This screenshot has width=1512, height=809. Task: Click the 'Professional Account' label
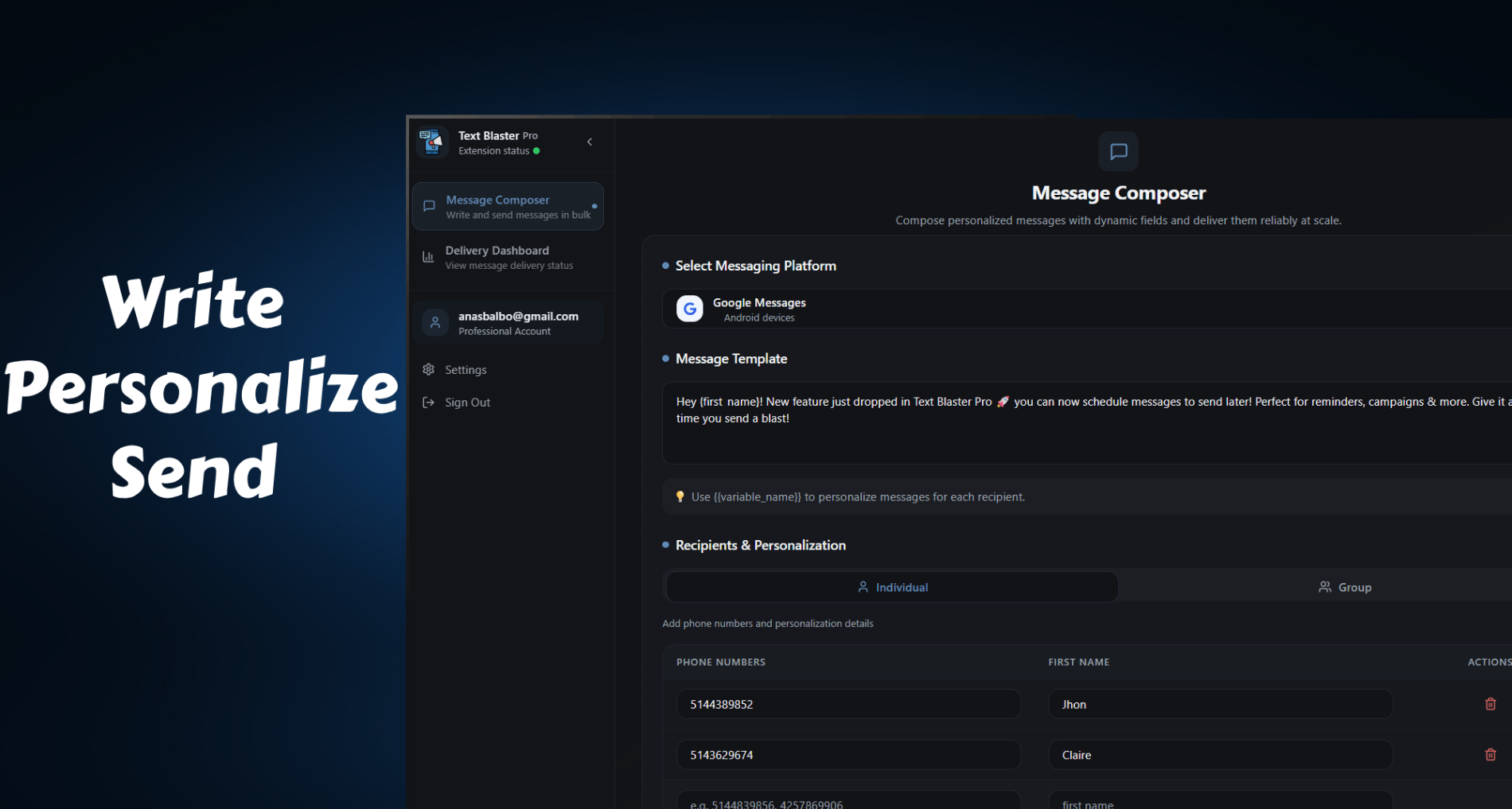pyautogui.click(x=505, y=332)
